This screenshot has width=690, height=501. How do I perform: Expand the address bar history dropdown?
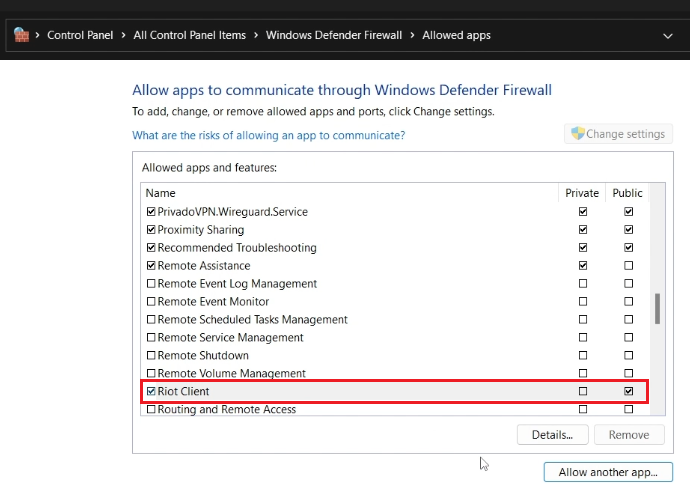tap(668, 36)
